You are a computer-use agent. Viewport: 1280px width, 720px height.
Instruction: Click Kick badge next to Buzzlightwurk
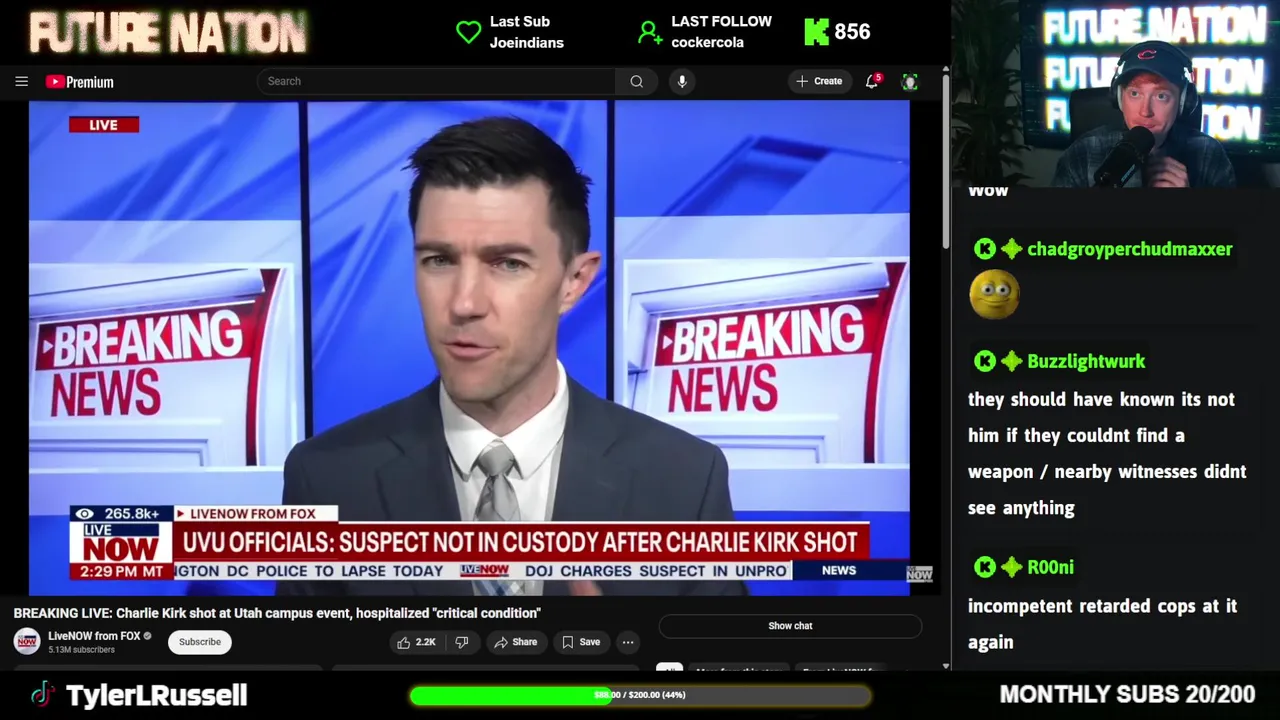pos(985,361)
